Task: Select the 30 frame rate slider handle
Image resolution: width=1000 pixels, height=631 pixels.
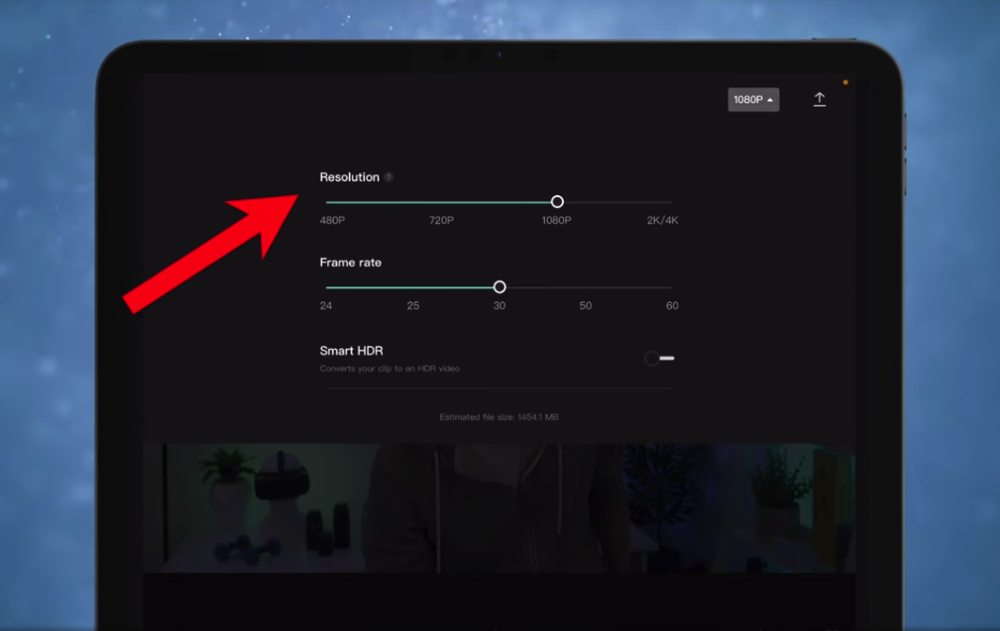Action: 499,287
